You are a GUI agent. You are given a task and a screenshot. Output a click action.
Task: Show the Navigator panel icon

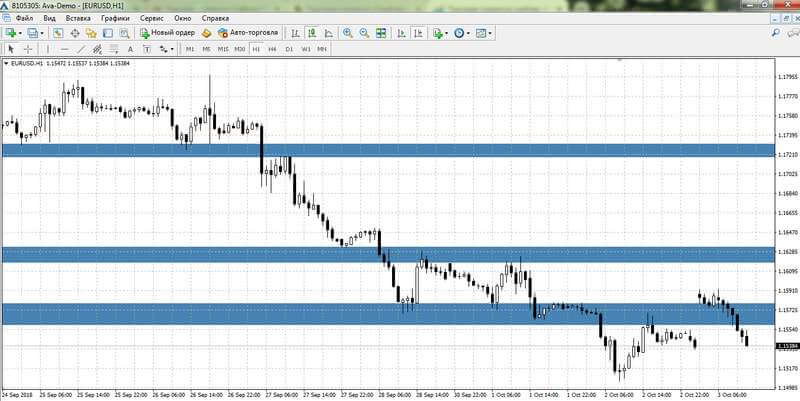[91, 33]
